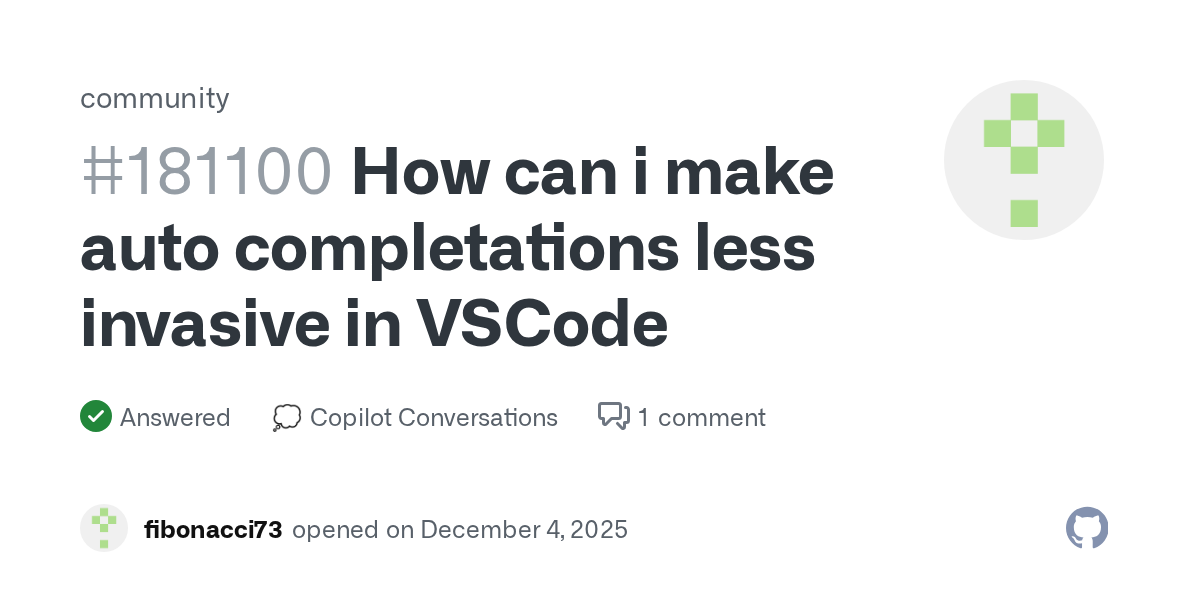Image resolution: width=1200 pixels, height=600 pixels.
Task: Click the GitHub Octocat logo
Action: coord(1087,528)
